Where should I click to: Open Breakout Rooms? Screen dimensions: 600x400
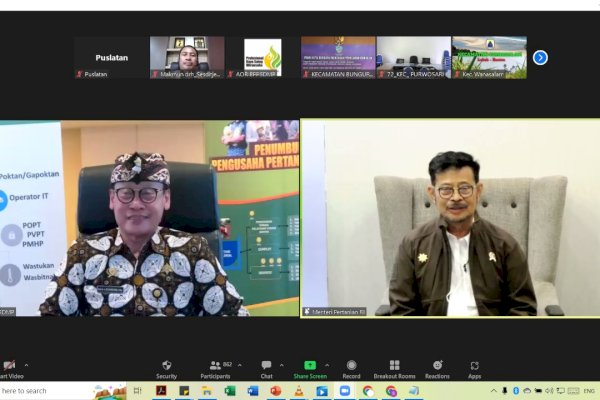tap(394, 367)
